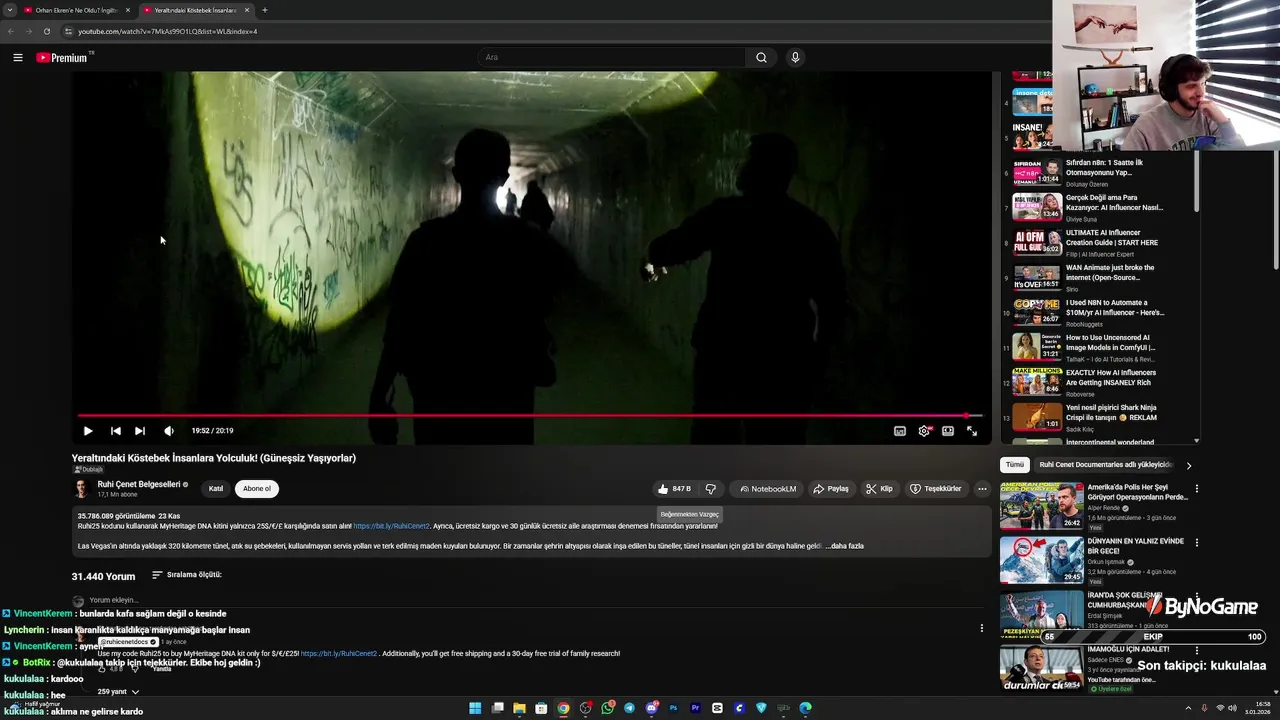Skip to next video in playlist
The height and width of the screenshot is (720, 1280).
[x=140, y=431]
